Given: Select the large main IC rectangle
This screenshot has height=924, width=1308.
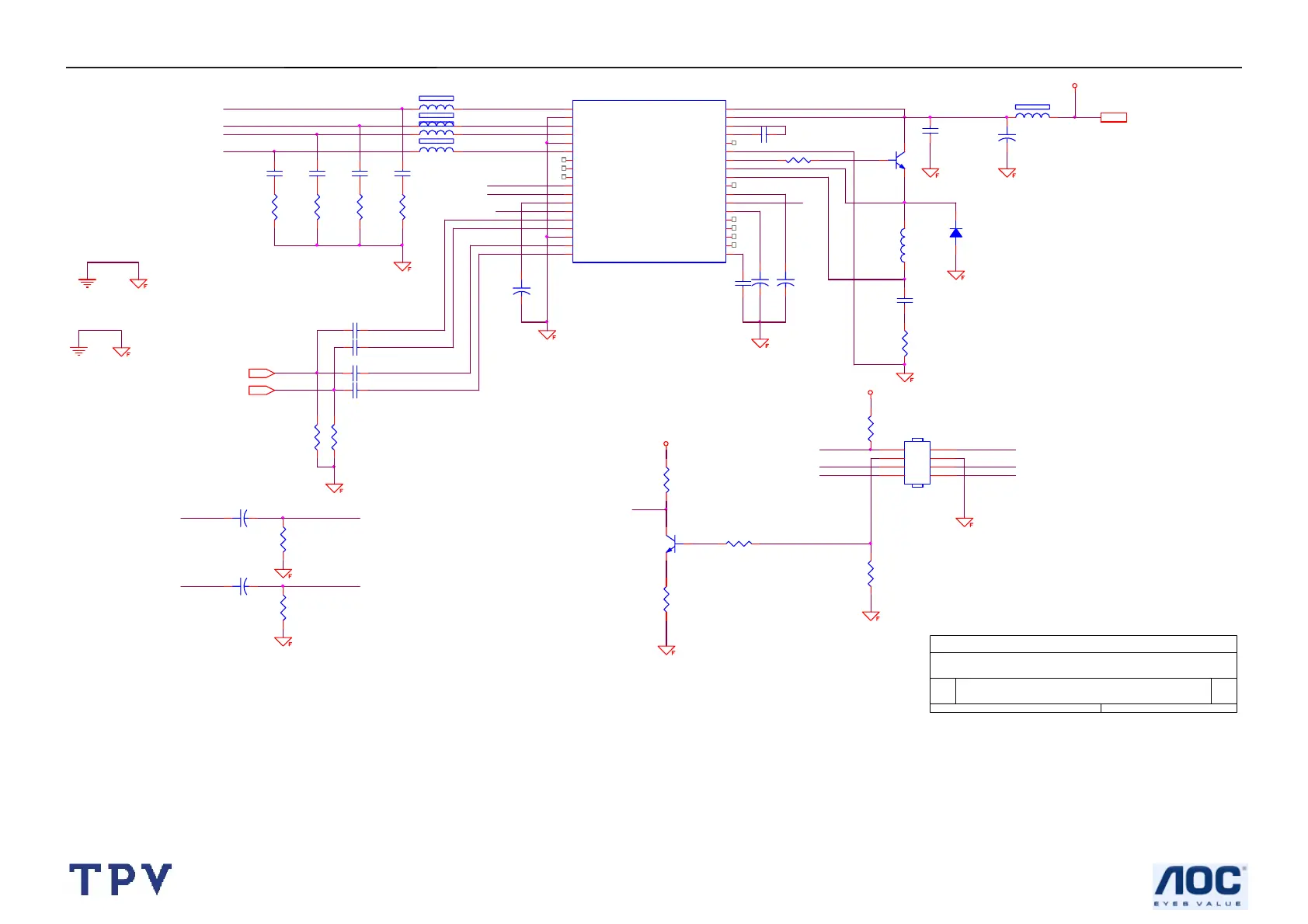Looking at the screenshot, I should coord(649,182).
